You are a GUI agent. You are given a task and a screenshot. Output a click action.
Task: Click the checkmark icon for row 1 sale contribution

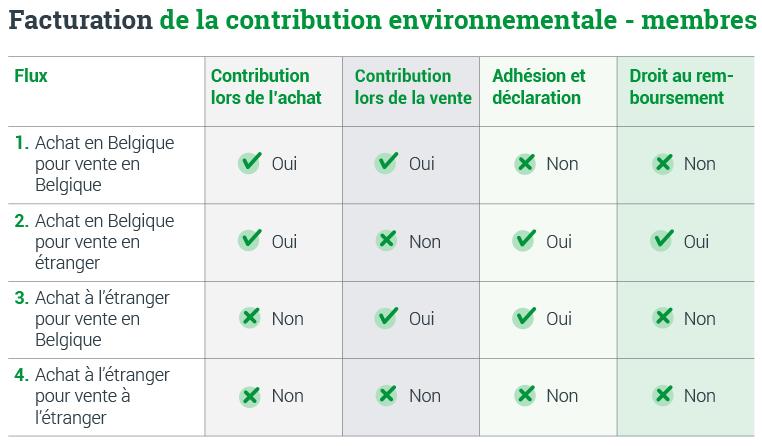tap(387, 163)
